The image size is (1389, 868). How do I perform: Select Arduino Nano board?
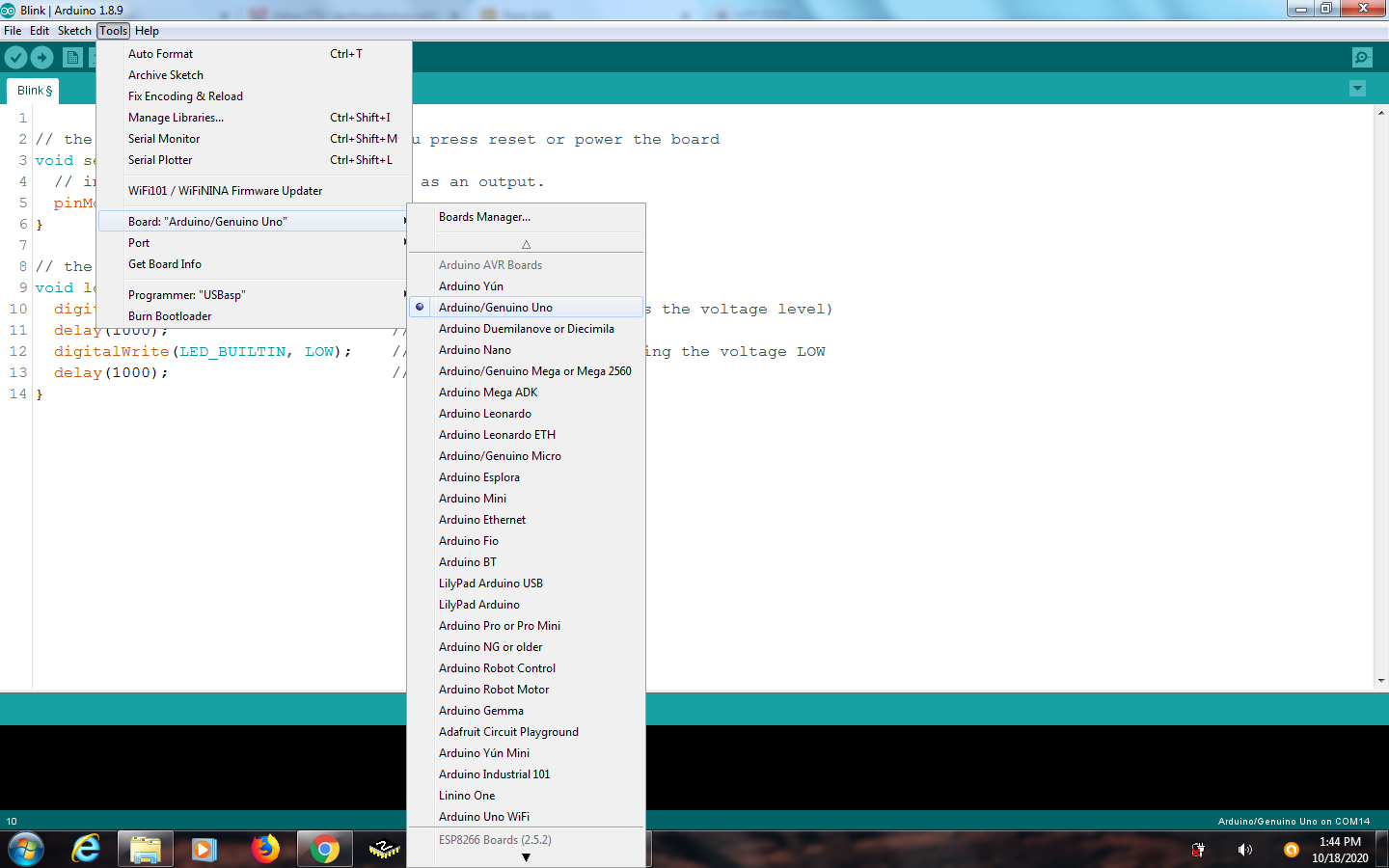pos(526,350)
